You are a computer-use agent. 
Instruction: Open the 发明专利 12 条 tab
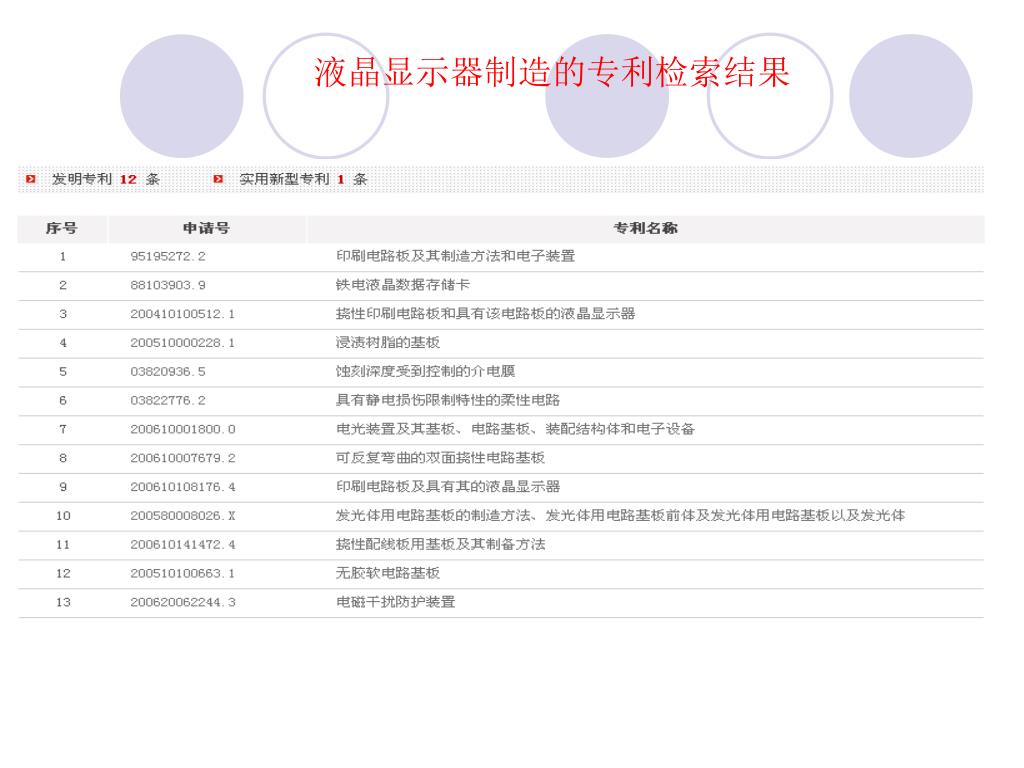tap(106, 179)
